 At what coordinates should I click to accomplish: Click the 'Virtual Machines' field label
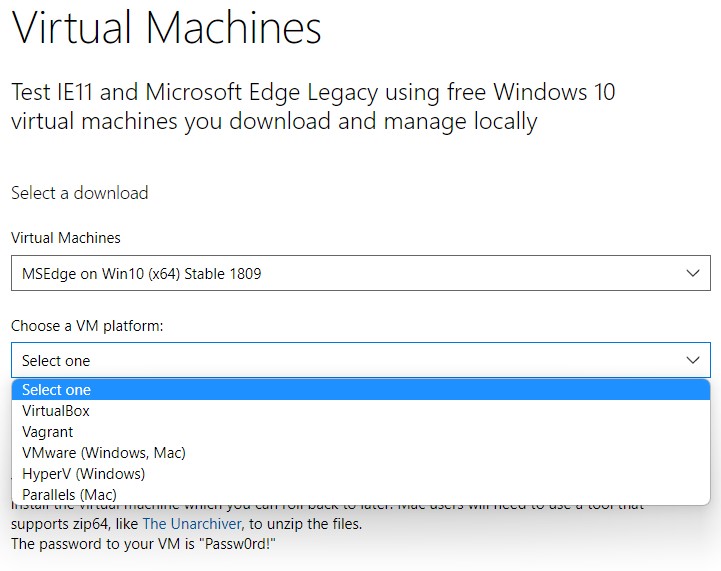click(66, 238)
